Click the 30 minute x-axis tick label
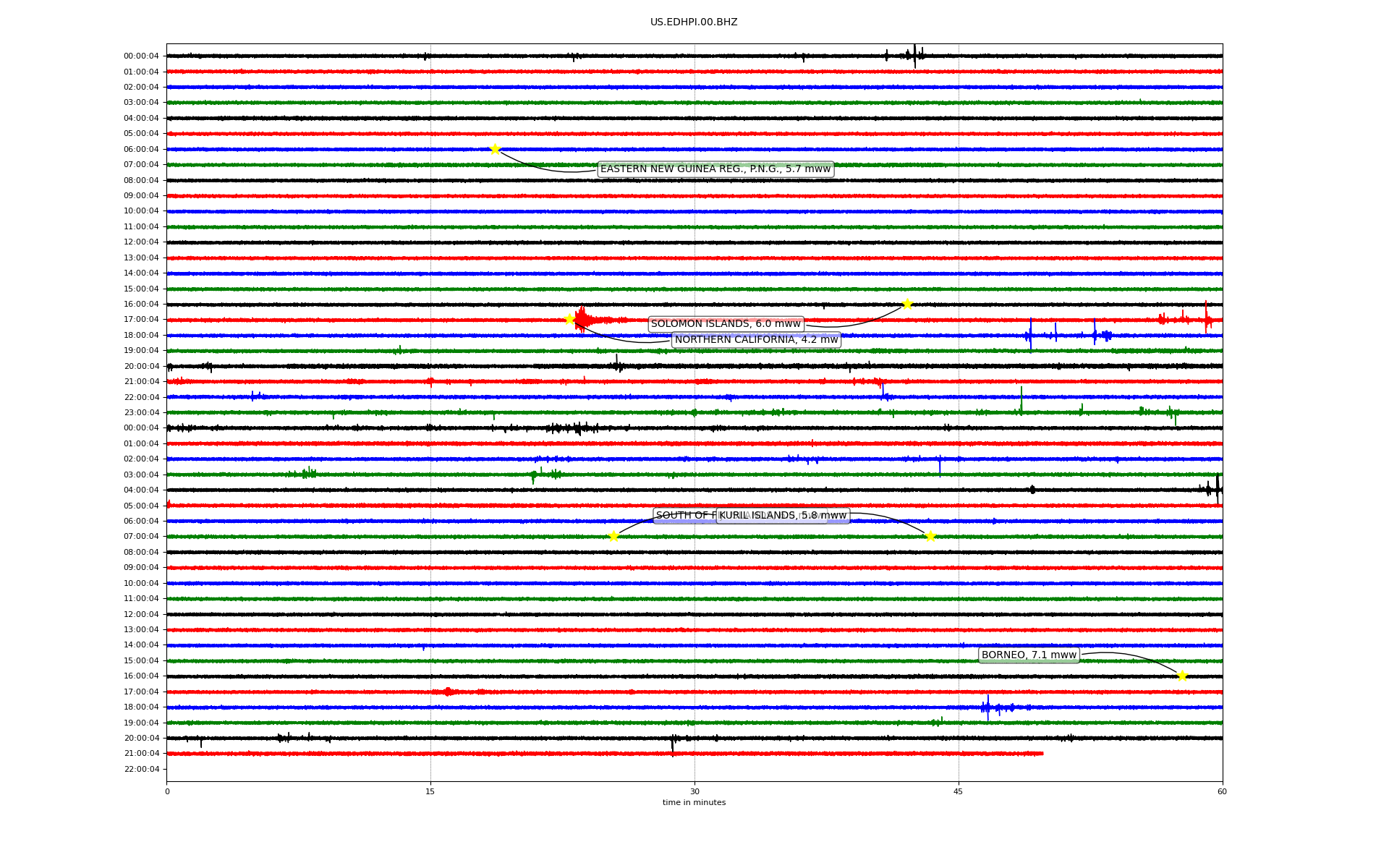This screenshot has height=868, width=1389. point(694,791)
